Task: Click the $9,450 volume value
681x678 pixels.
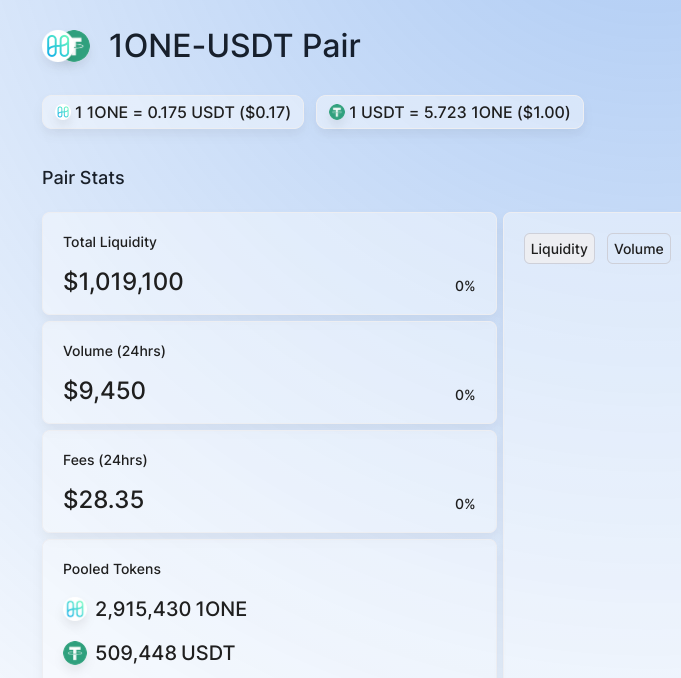Action: tap(104, 390)
